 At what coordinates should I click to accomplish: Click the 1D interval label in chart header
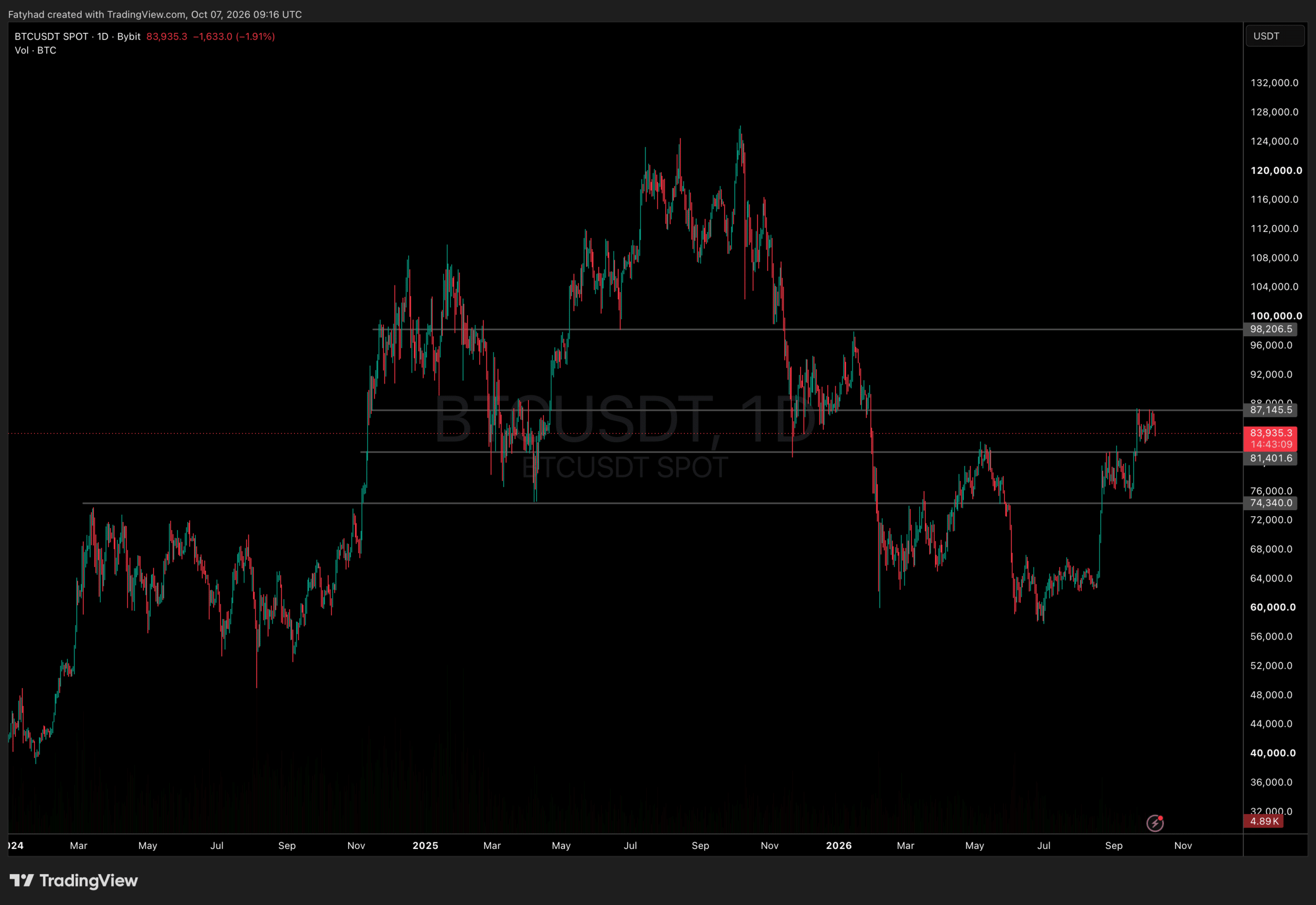tap(103, 37)
